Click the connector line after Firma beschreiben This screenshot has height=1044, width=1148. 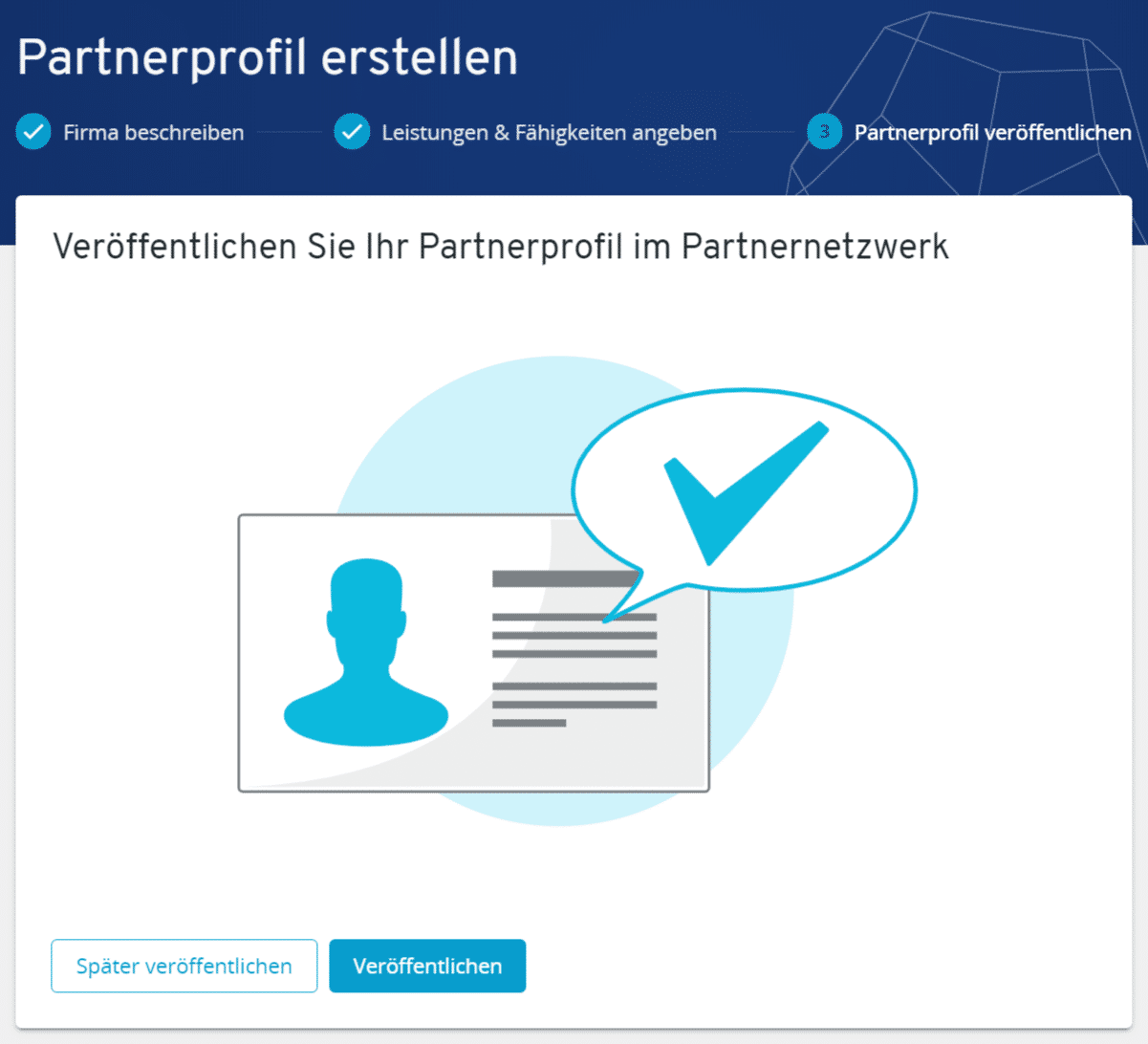[x=289, y=133]
